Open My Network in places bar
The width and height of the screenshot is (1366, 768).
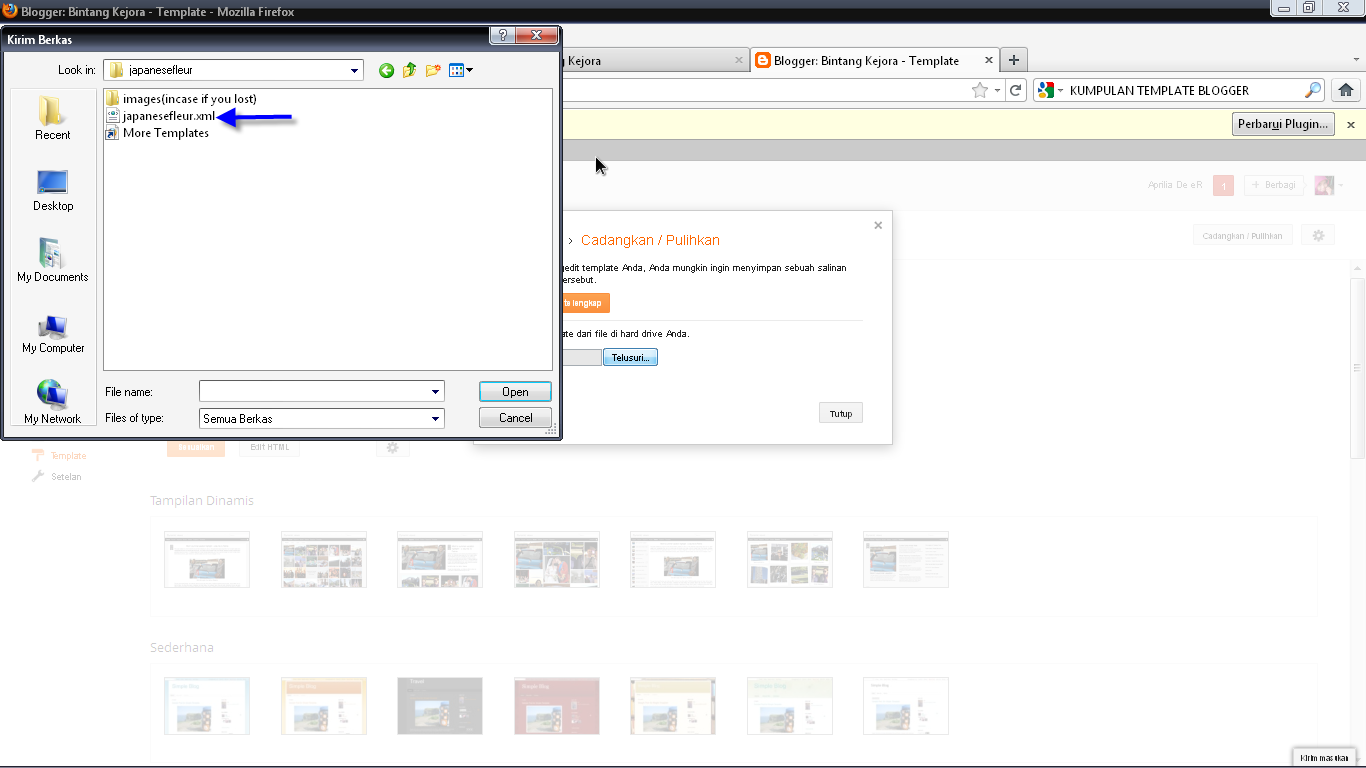[52, 402]
